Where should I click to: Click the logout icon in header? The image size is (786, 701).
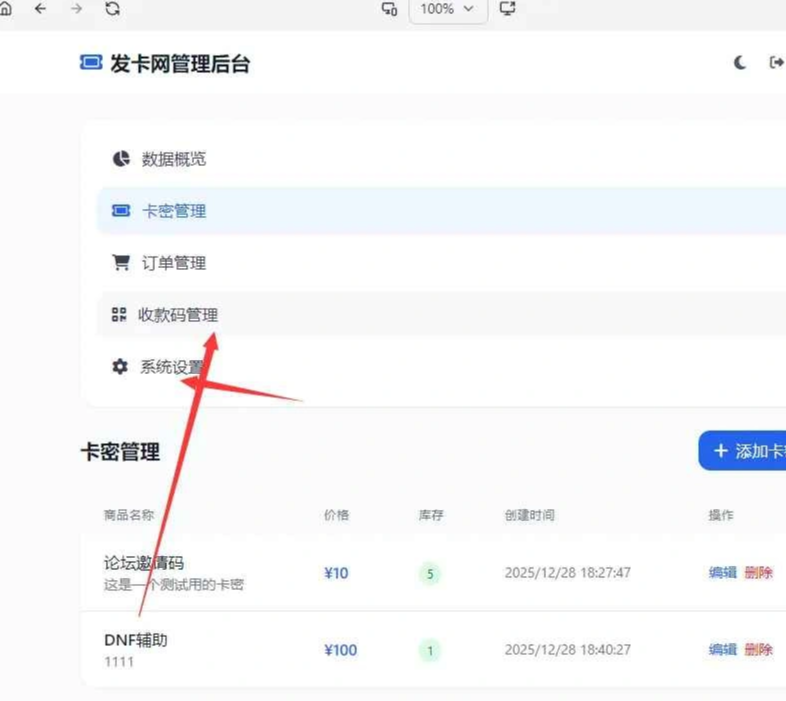click(x=776, y=63)
